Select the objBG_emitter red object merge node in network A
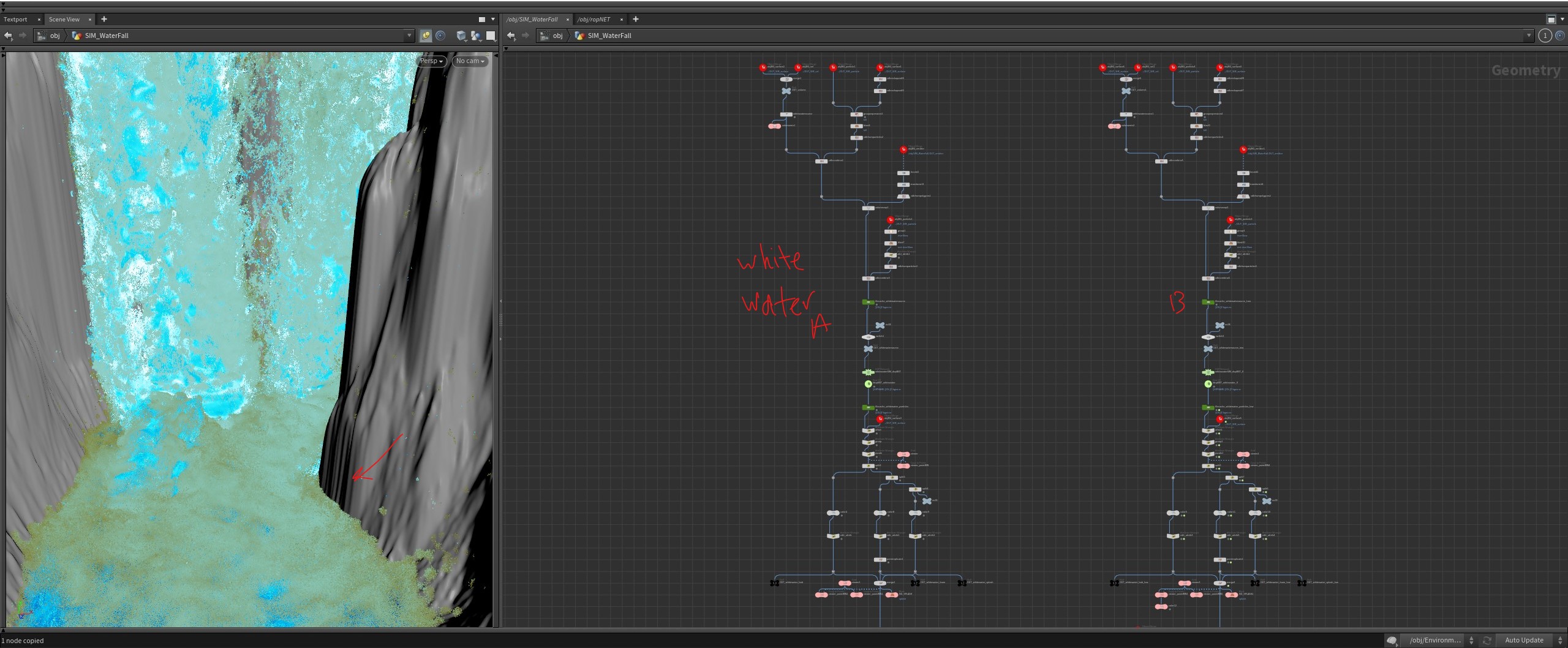1568x648 pixels. (x=903, y=149)
